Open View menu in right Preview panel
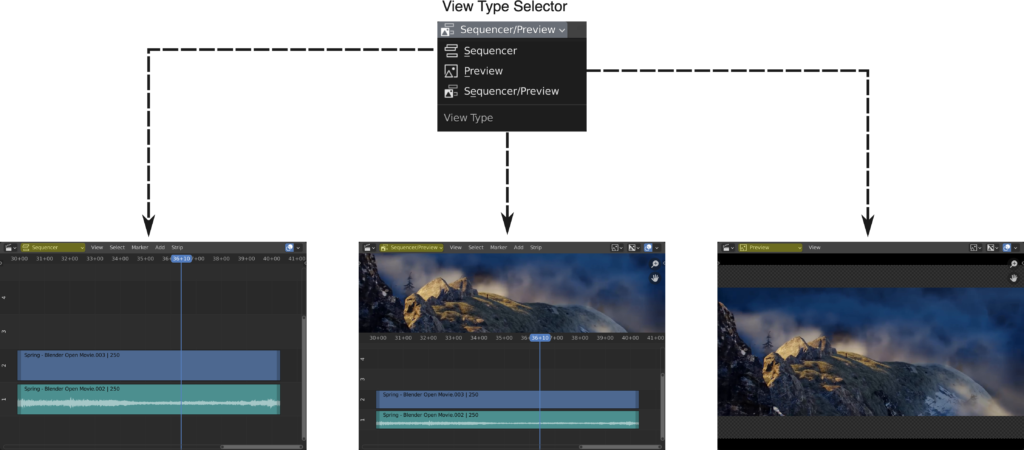This screenshot has height=450, width=1024. point(814,248)
